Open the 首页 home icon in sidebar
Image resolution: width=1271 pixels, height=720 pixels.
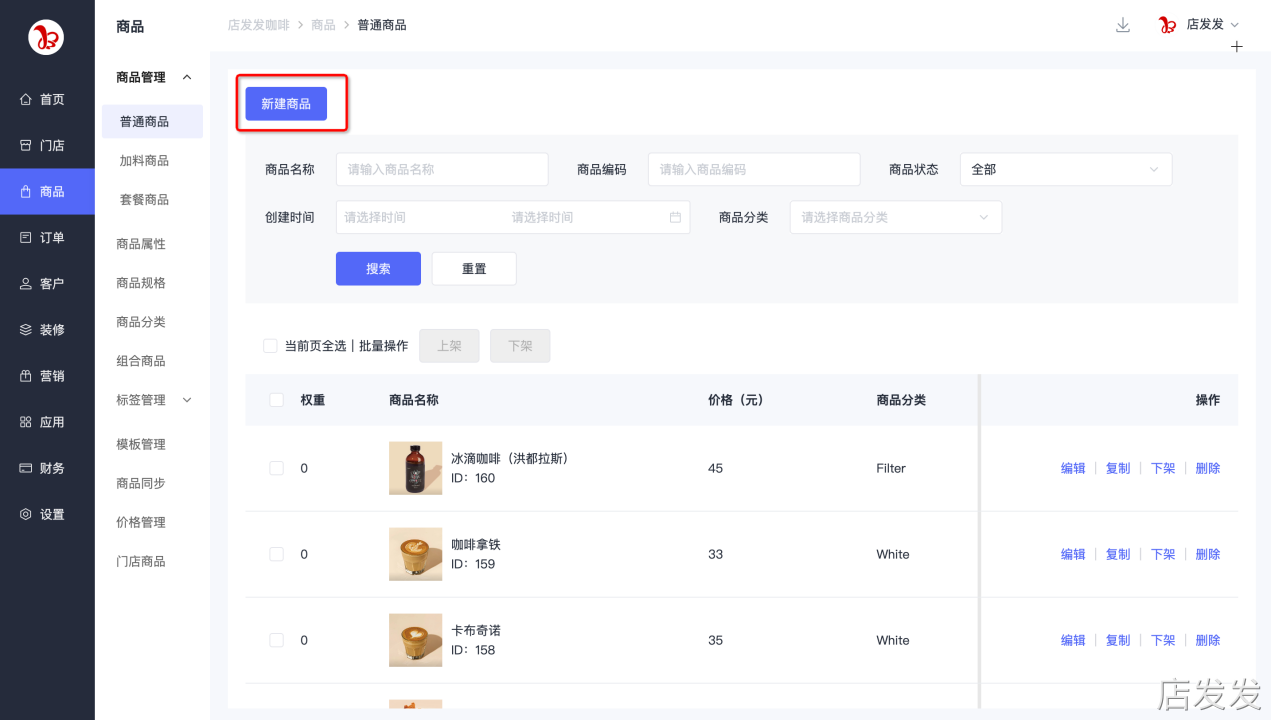point(26,99)
